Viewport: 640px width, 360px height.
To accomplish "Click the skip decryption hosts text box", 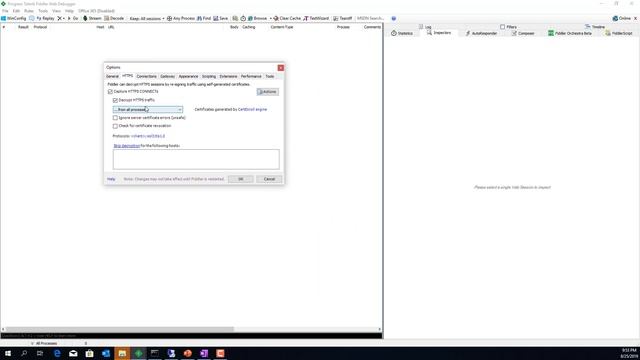I will coord(196,159).
